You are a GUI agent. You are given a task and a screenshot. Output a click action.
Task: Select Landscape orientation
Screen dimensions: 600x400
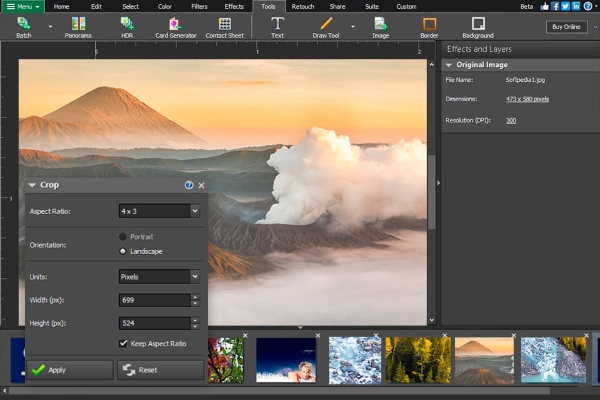tap(123, 251)
